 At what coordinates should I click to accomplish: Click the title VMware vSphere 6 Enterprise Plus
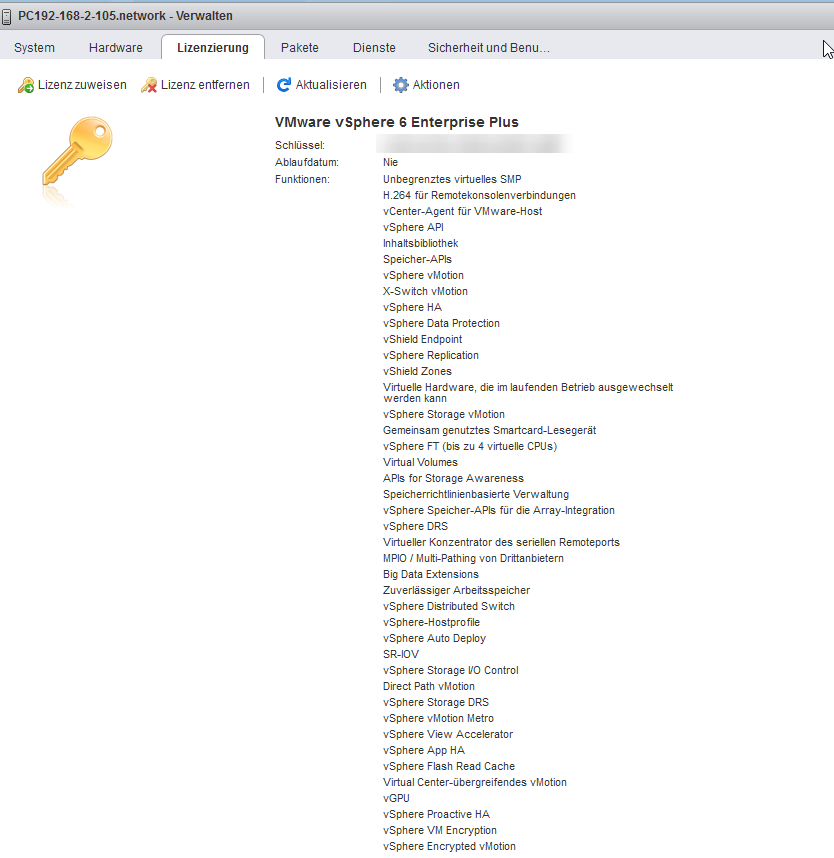point(397,122)
